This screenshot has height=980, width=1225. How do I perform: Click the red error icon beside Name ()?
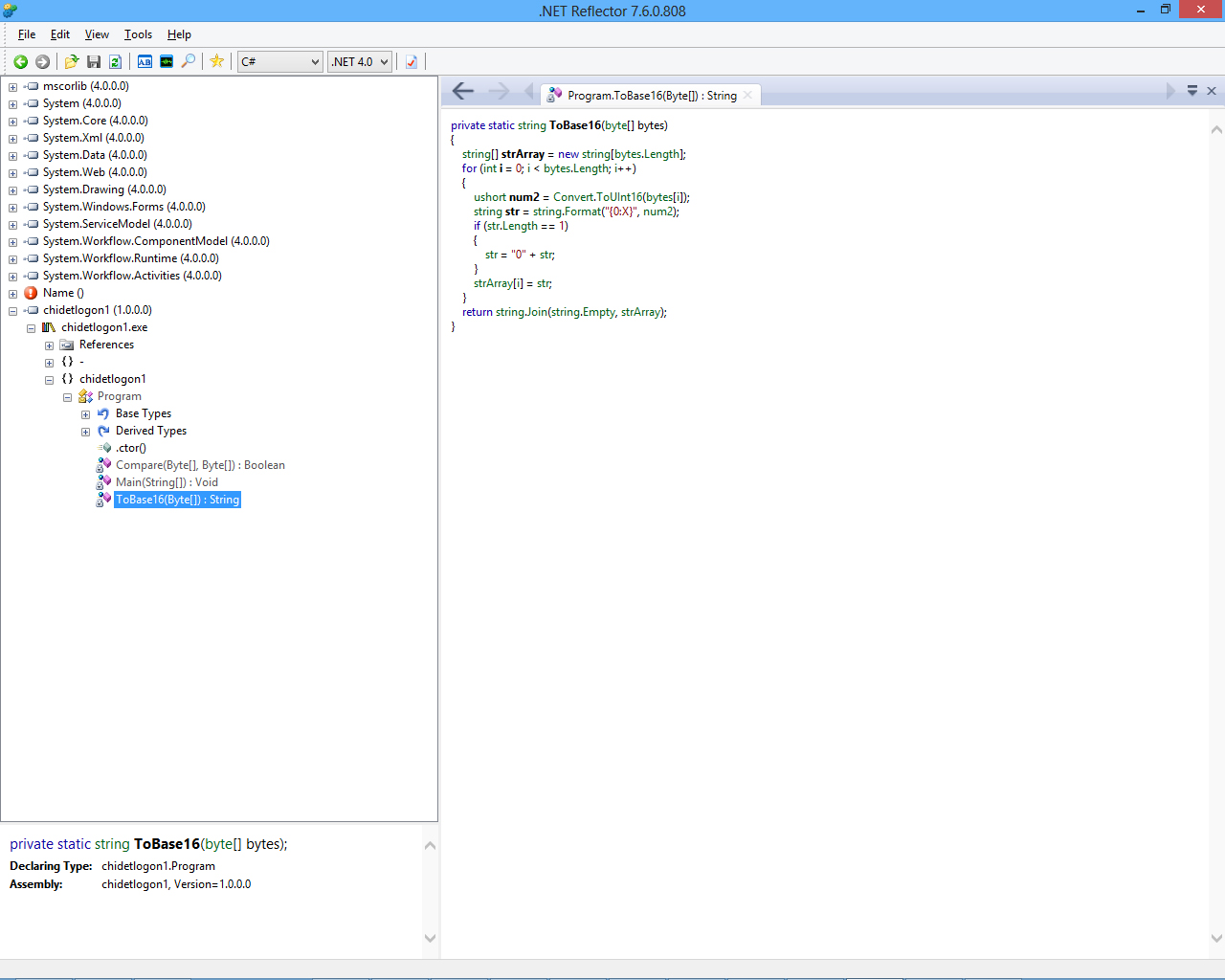pos(31,293)
